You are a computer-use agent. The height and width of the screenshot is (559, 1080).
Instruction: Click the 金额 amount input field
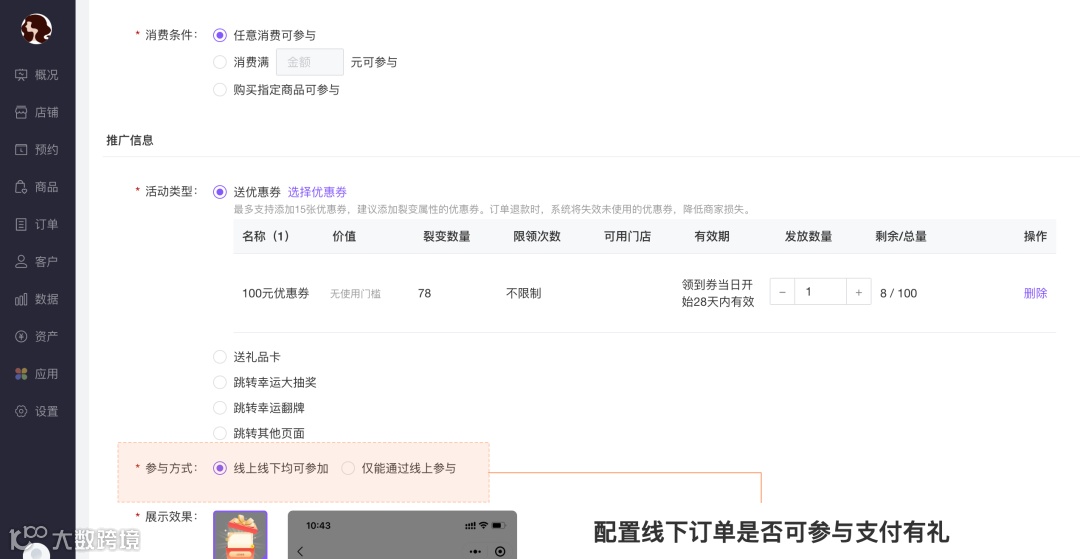coord(310,62)
